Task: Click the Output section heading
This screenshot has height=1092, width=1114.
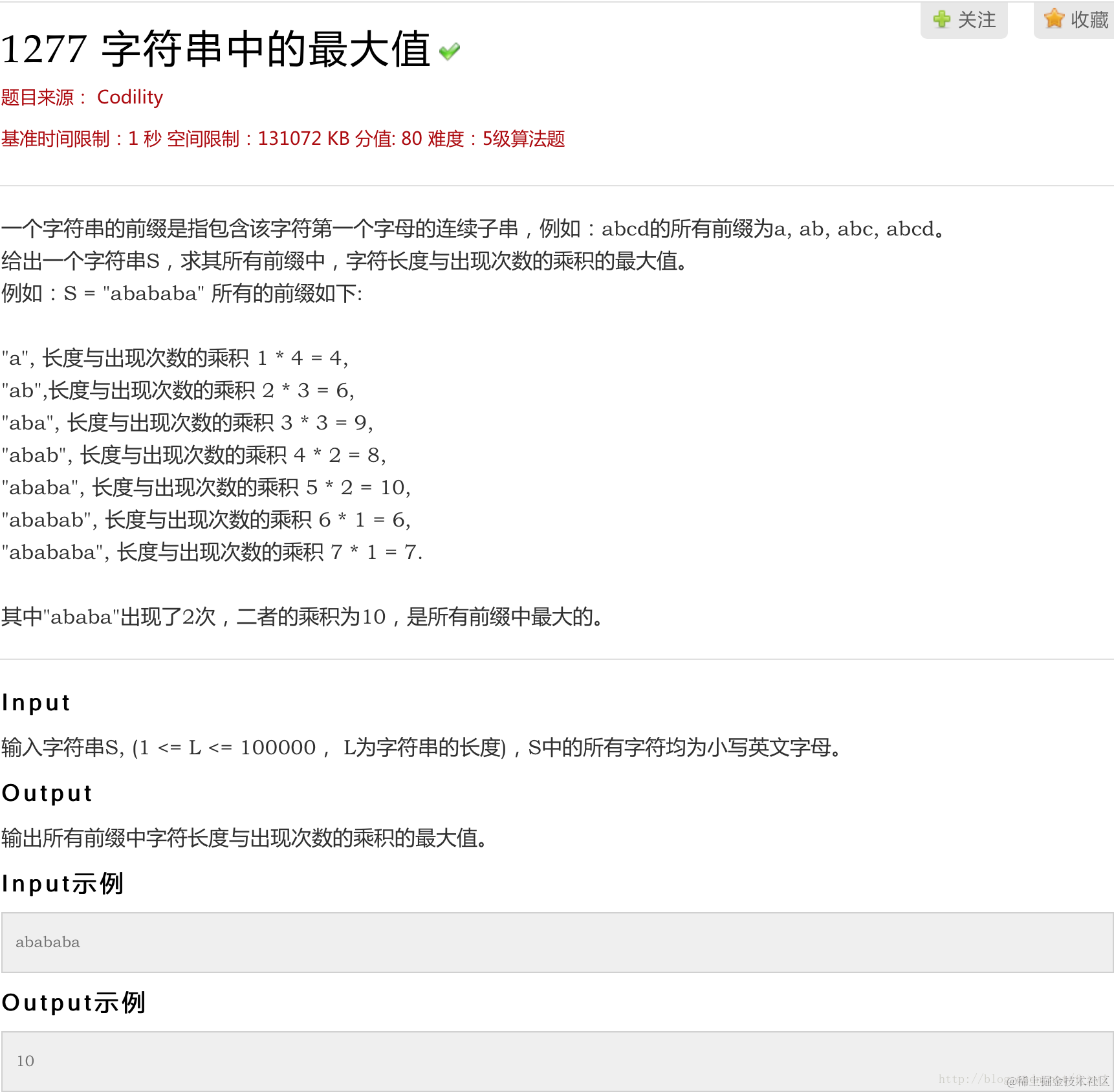Action: tap(47, 793)
